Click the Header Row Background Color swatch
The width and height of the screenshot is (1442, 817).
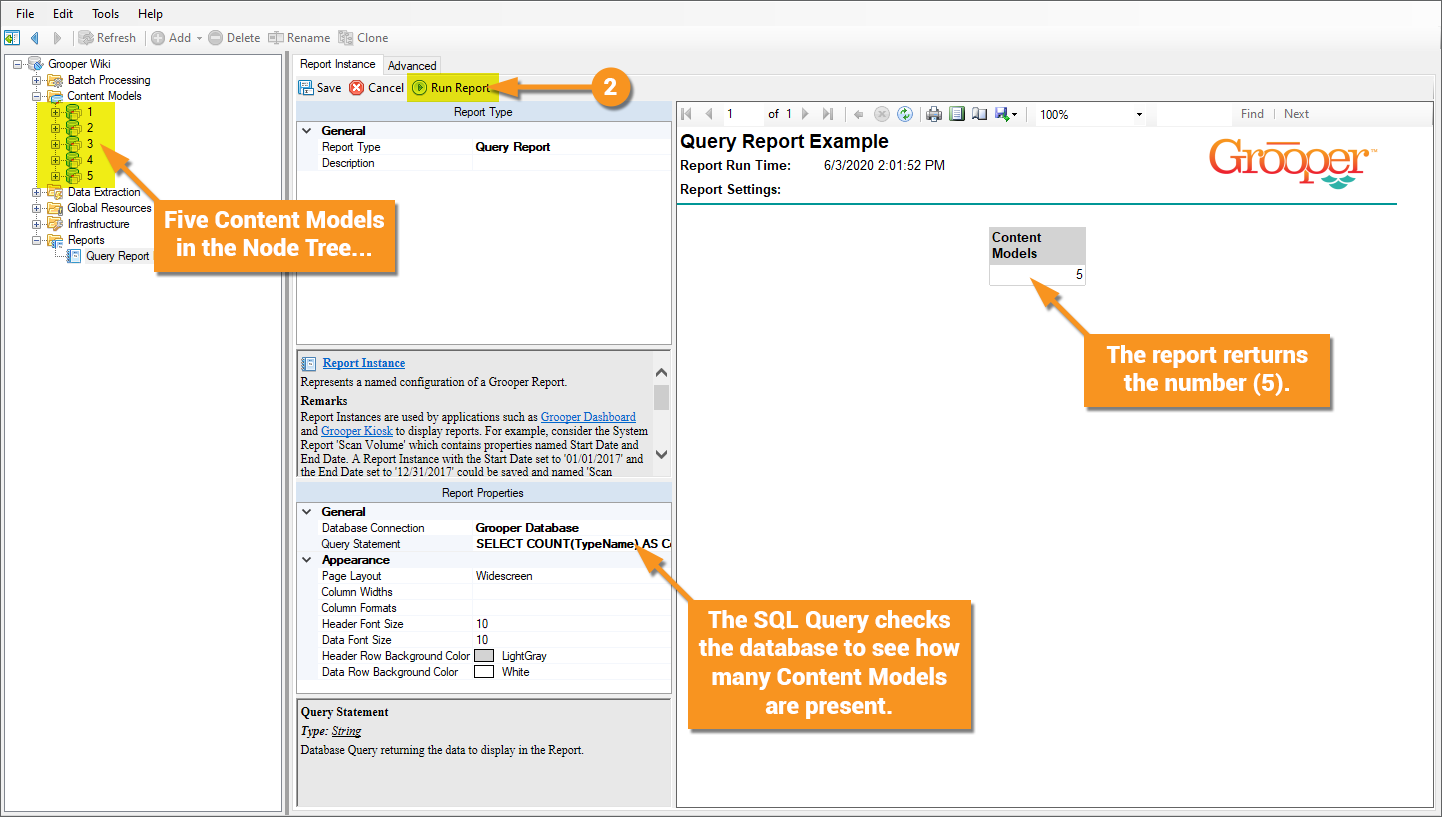click(485, 656)
